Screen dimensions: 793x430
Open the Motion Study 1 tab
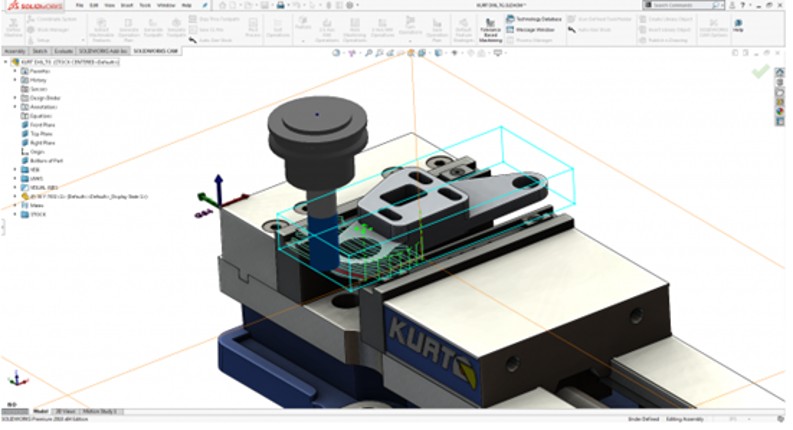[101, 411]
